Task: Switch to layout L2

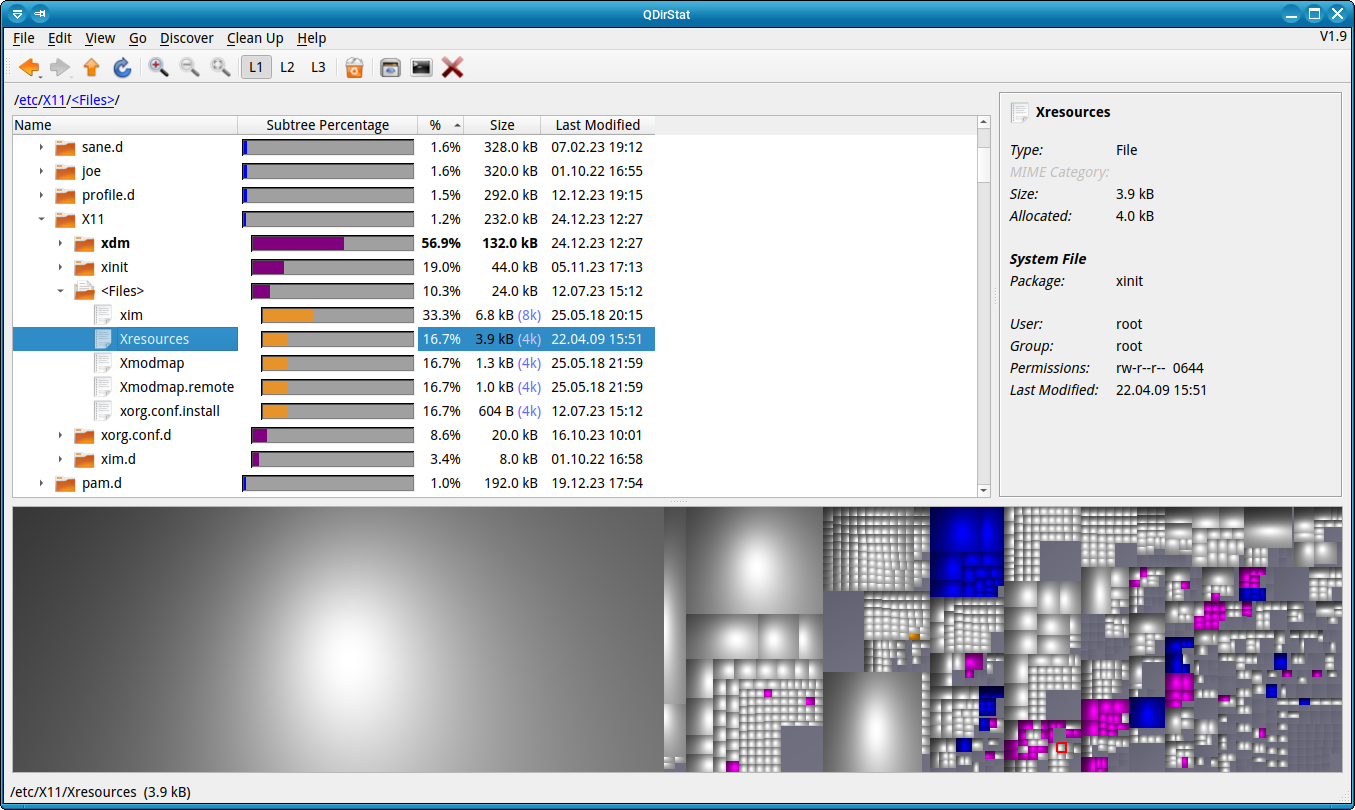Action: [x=287, y=67]
